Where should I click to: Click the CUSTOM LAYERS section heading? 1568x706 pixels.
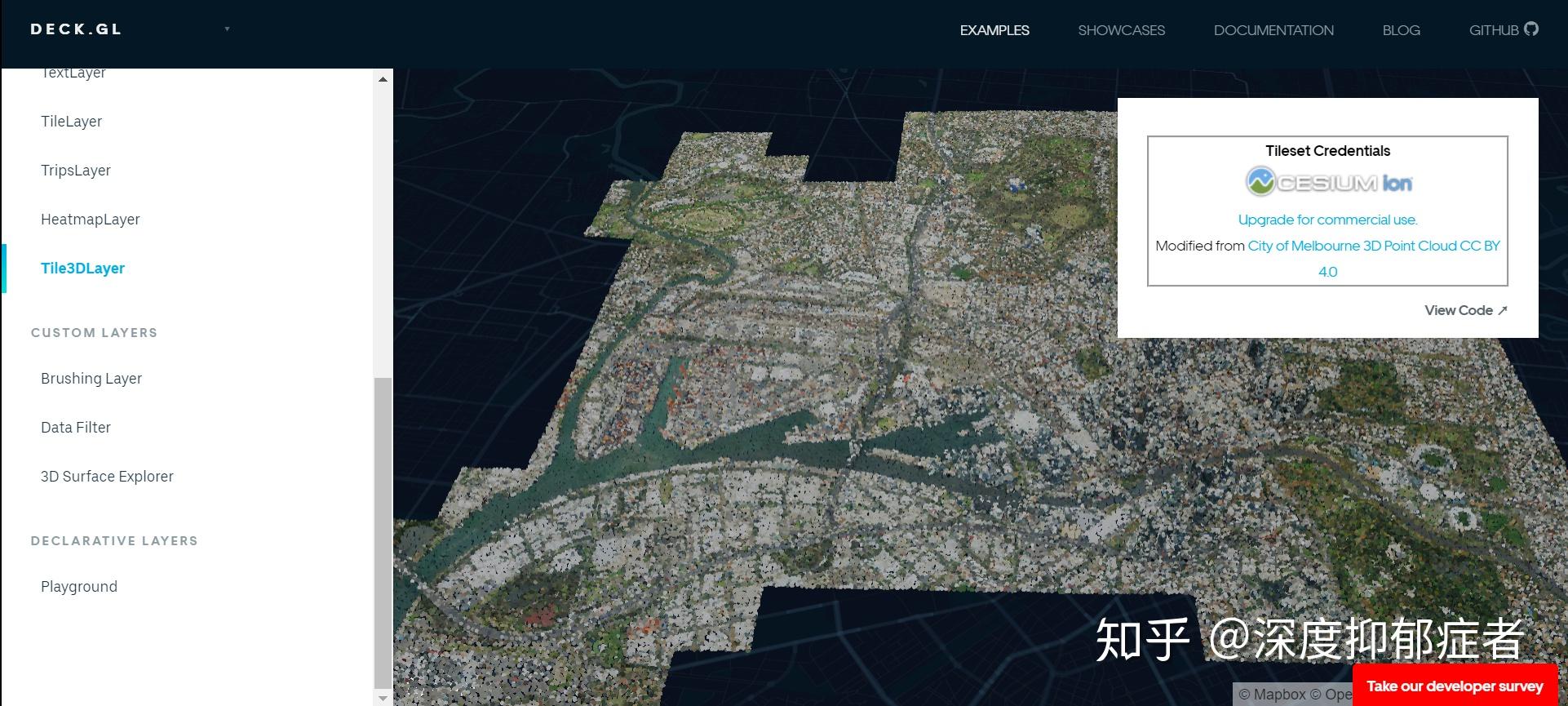coord(94,333)
